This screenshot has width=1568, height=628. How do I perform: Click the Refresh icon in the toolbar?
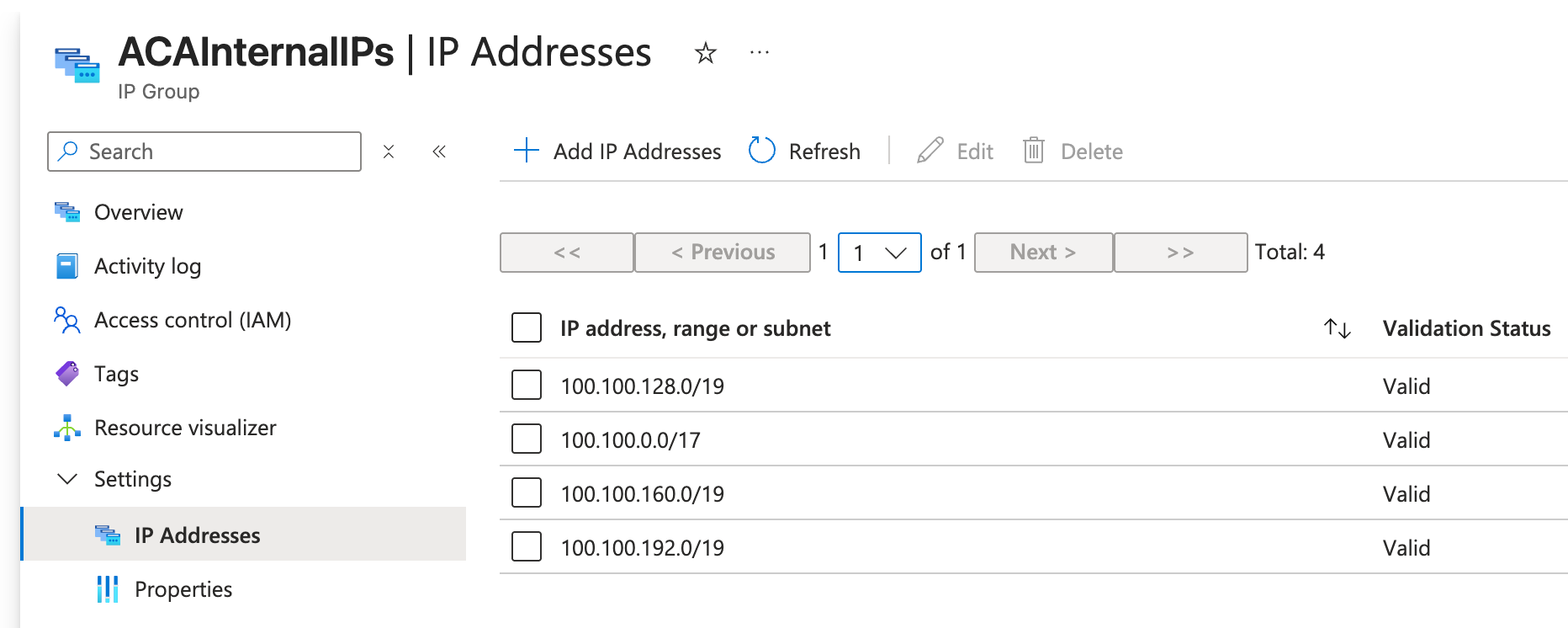(x=762, y=151)
